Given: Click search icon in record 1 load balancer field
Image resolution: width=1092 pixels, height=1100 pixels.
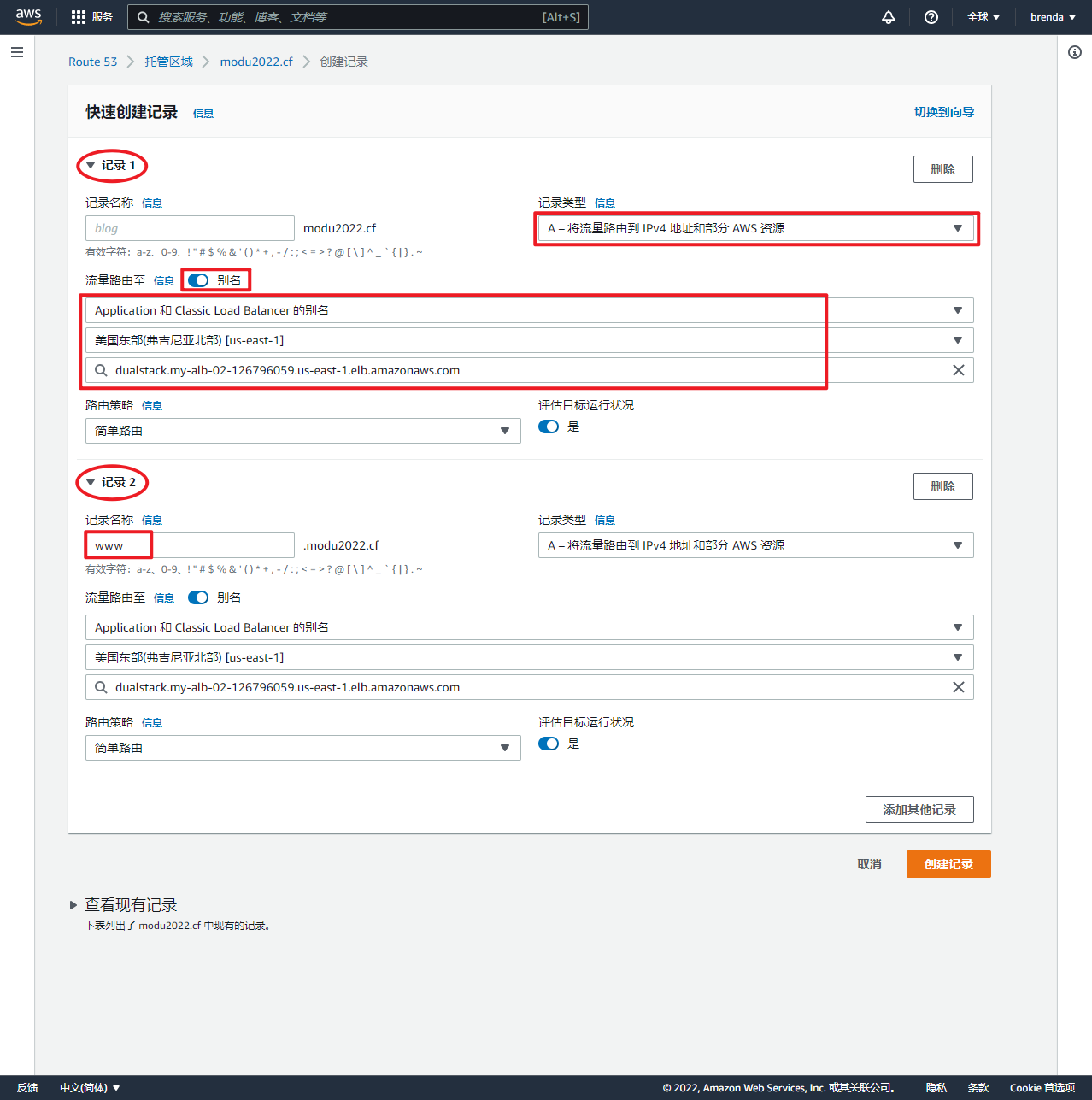Looking at the screenshot, I should (x=101, y=370).
